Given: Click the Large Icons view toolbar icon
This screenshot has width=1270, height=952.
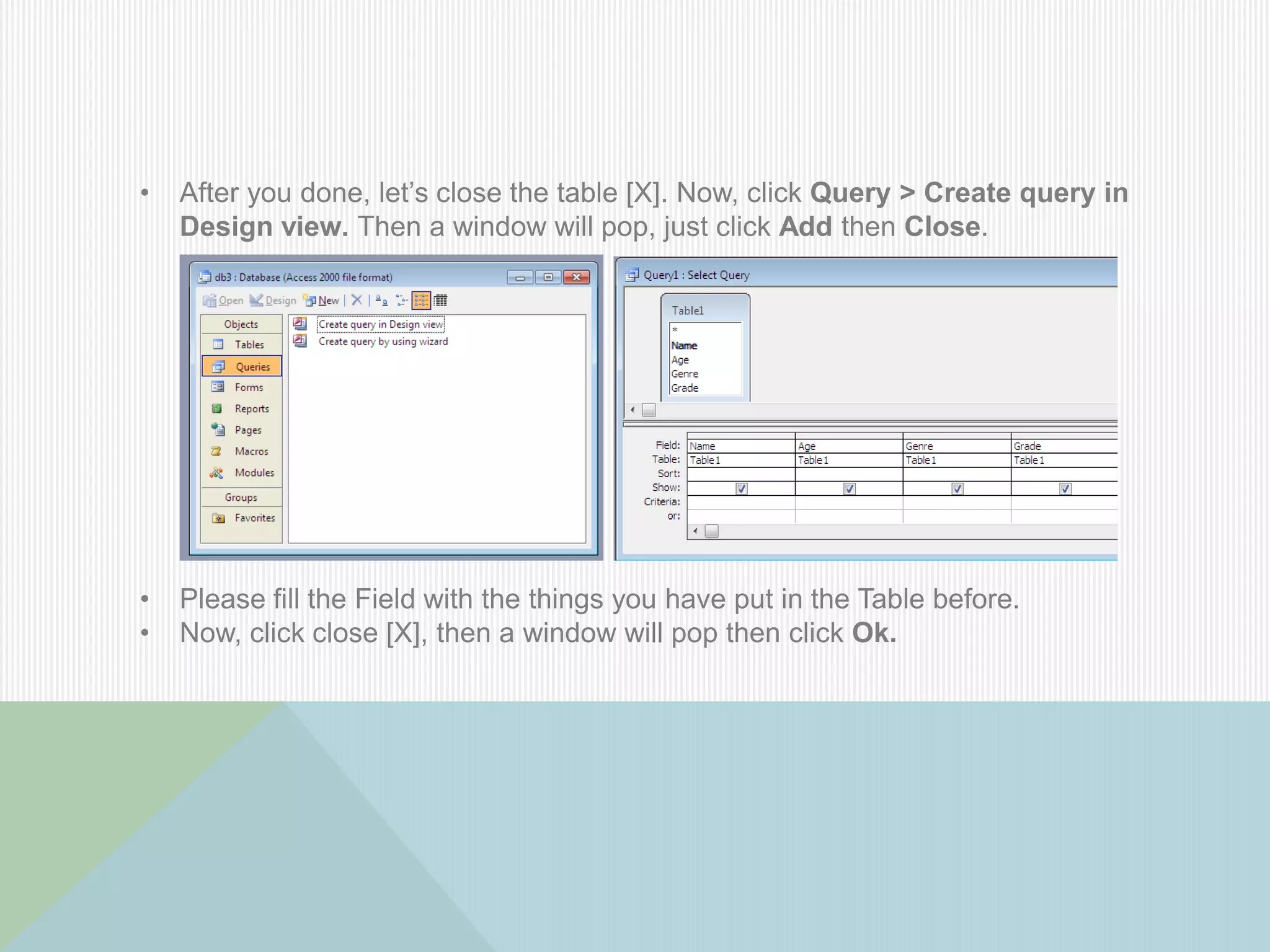Looking at the screenshot, I should click(381, 301).
